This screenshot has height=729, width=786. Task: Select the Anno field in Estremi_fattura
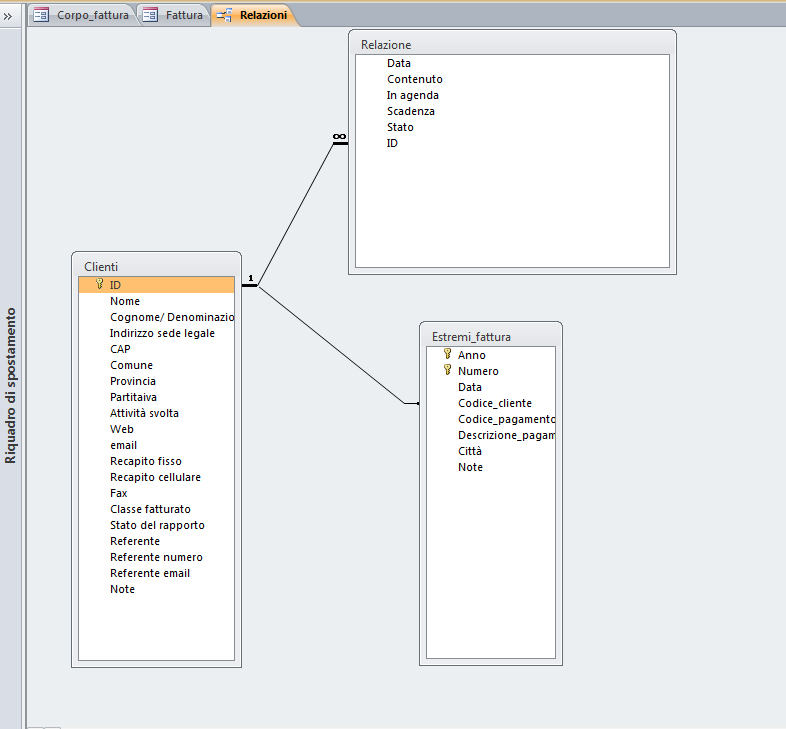click(x=491, y=355)
